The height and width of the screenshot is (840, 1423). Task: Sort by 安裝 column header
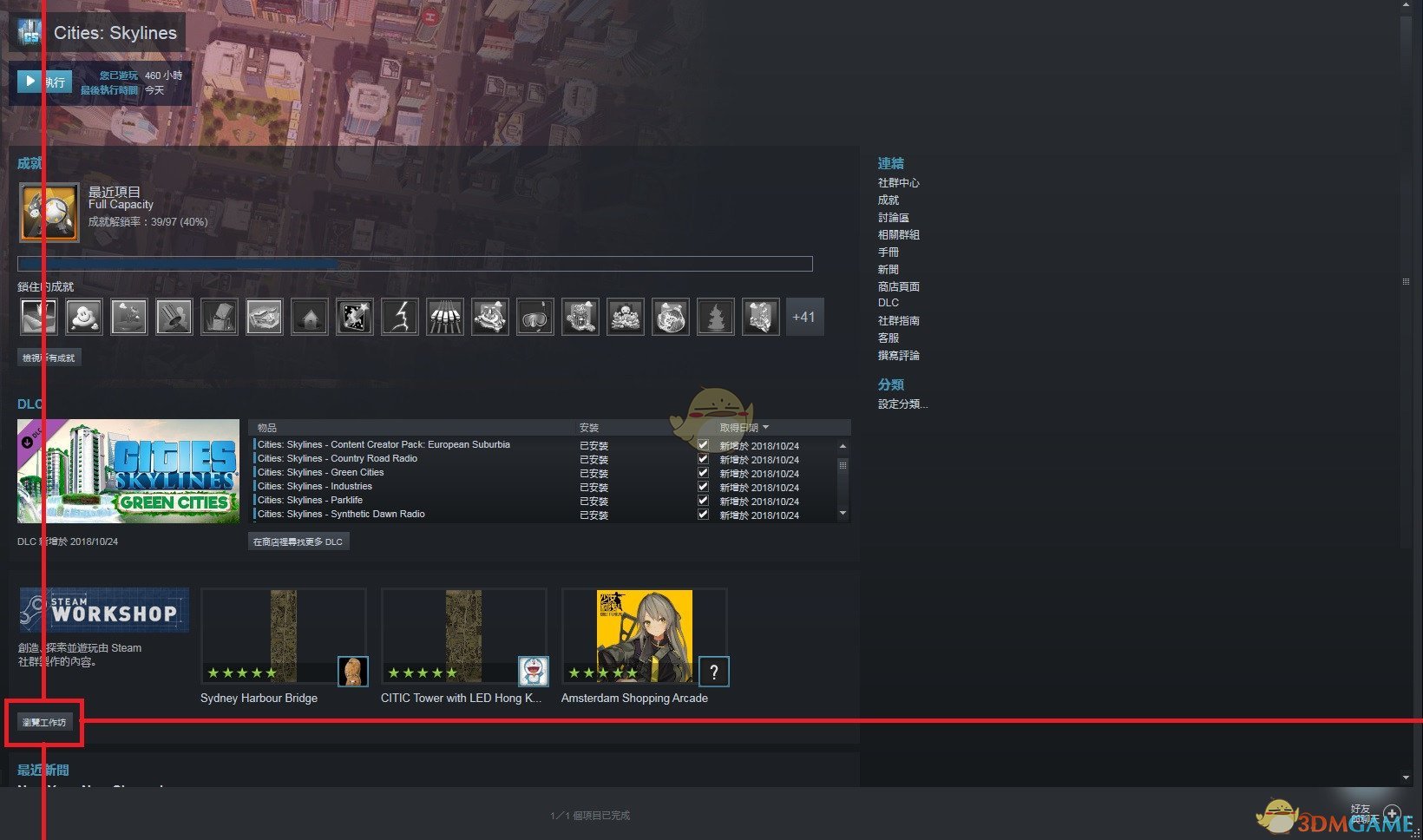click(589, 428)
